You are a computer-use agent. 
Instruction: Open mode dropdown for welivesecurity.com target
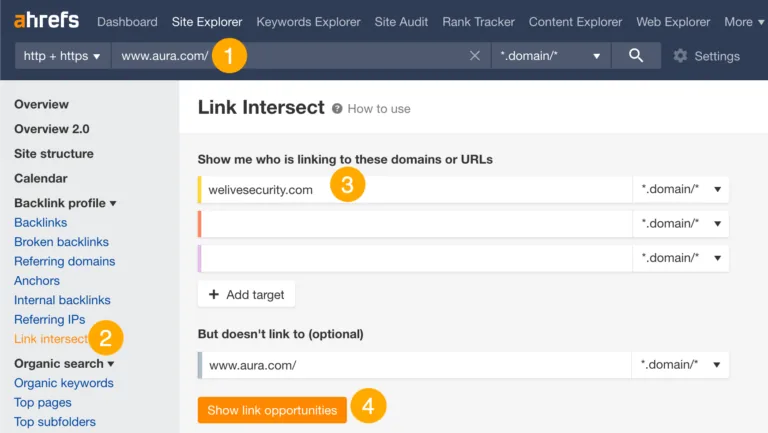[x=681, y=190]
